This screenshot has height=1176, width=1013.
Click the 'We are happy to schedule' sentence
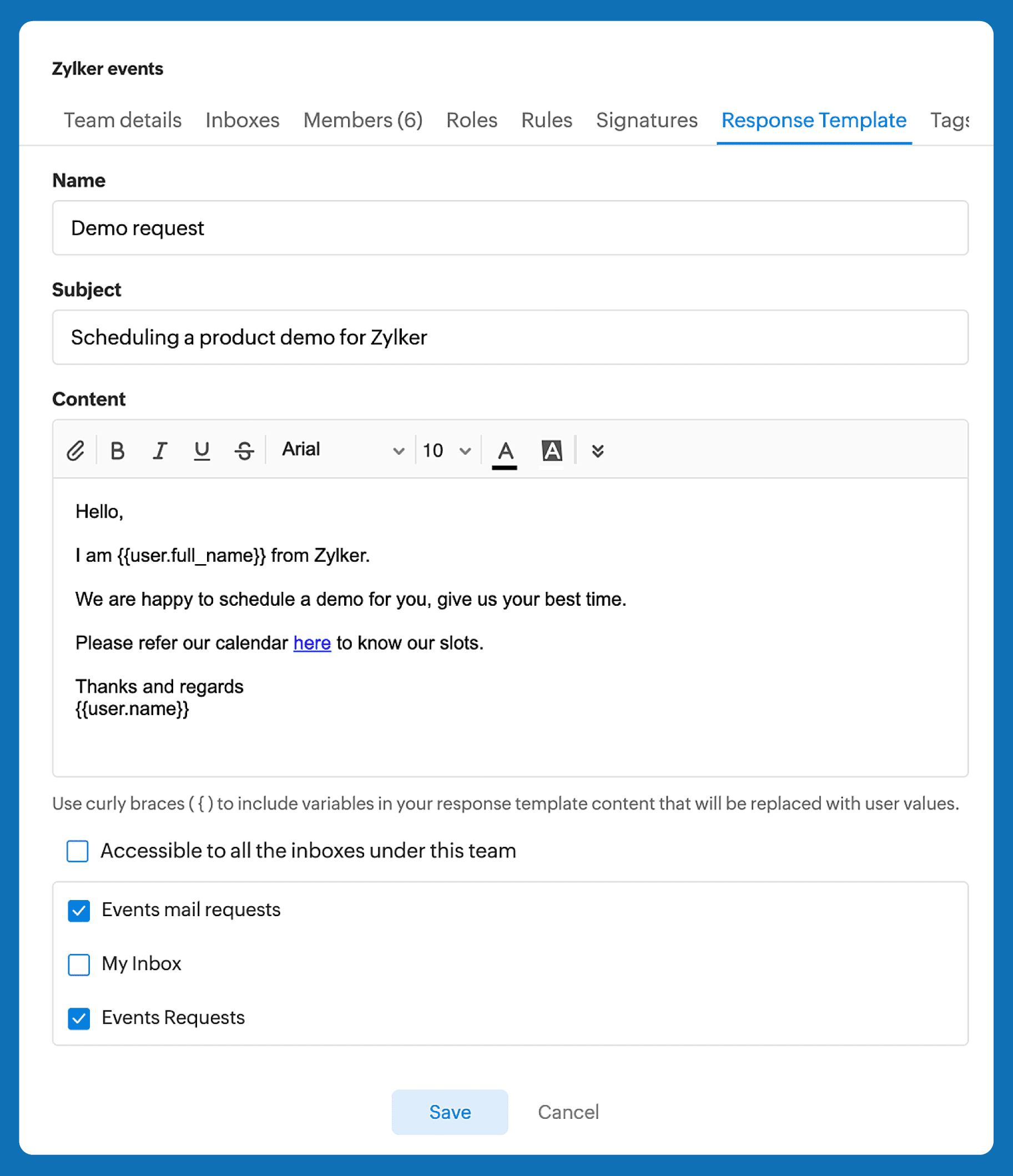click(x=351, y=599)
